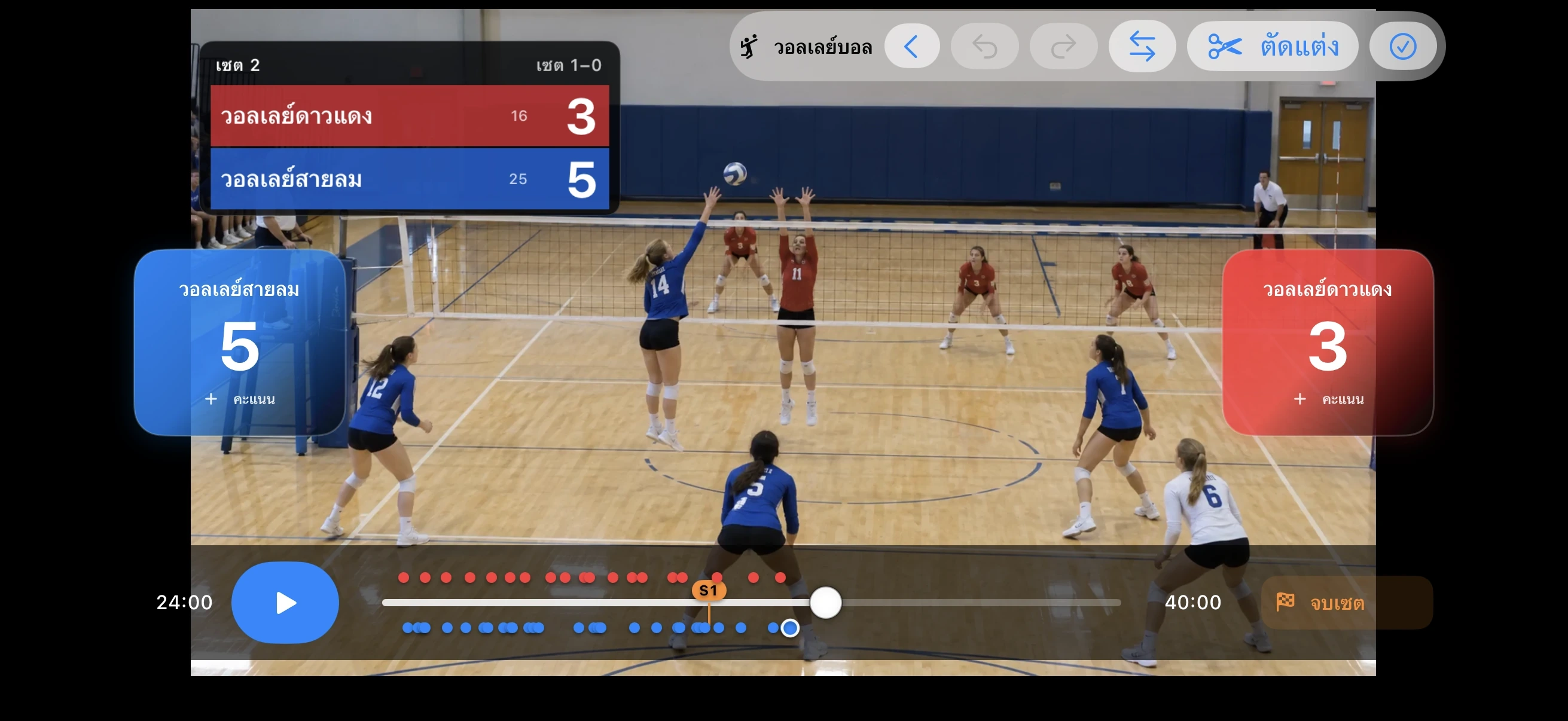The width and height of the screenshot is (1568, 721).
Task: Open the ตัดแต่ง trim tool
Action: pyautogui.click(x=1272, y=46)
